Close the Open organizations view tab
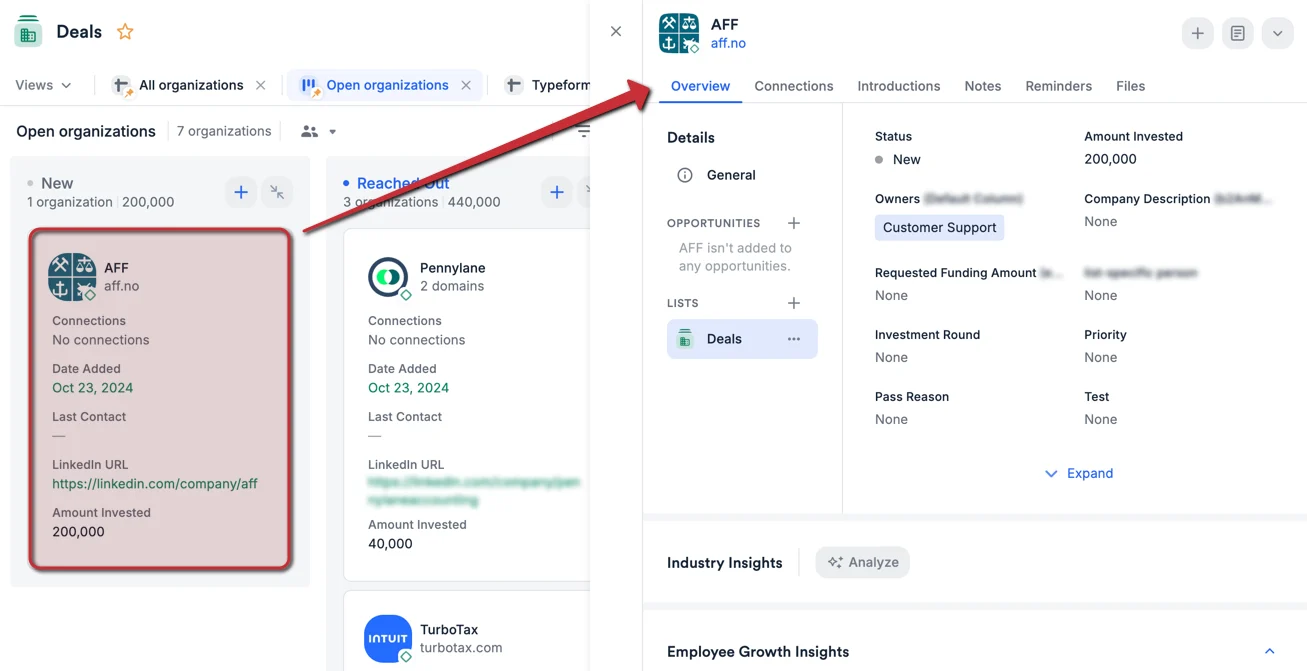1307x671 pixels. [x=466, y=85]
